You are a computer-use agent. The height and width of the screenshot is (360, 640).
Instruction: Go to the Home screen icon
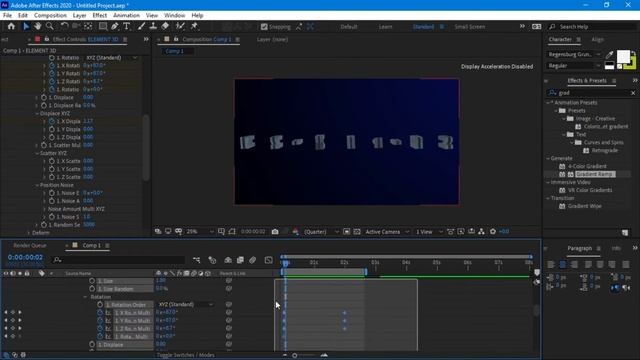[x=11, y=27]
